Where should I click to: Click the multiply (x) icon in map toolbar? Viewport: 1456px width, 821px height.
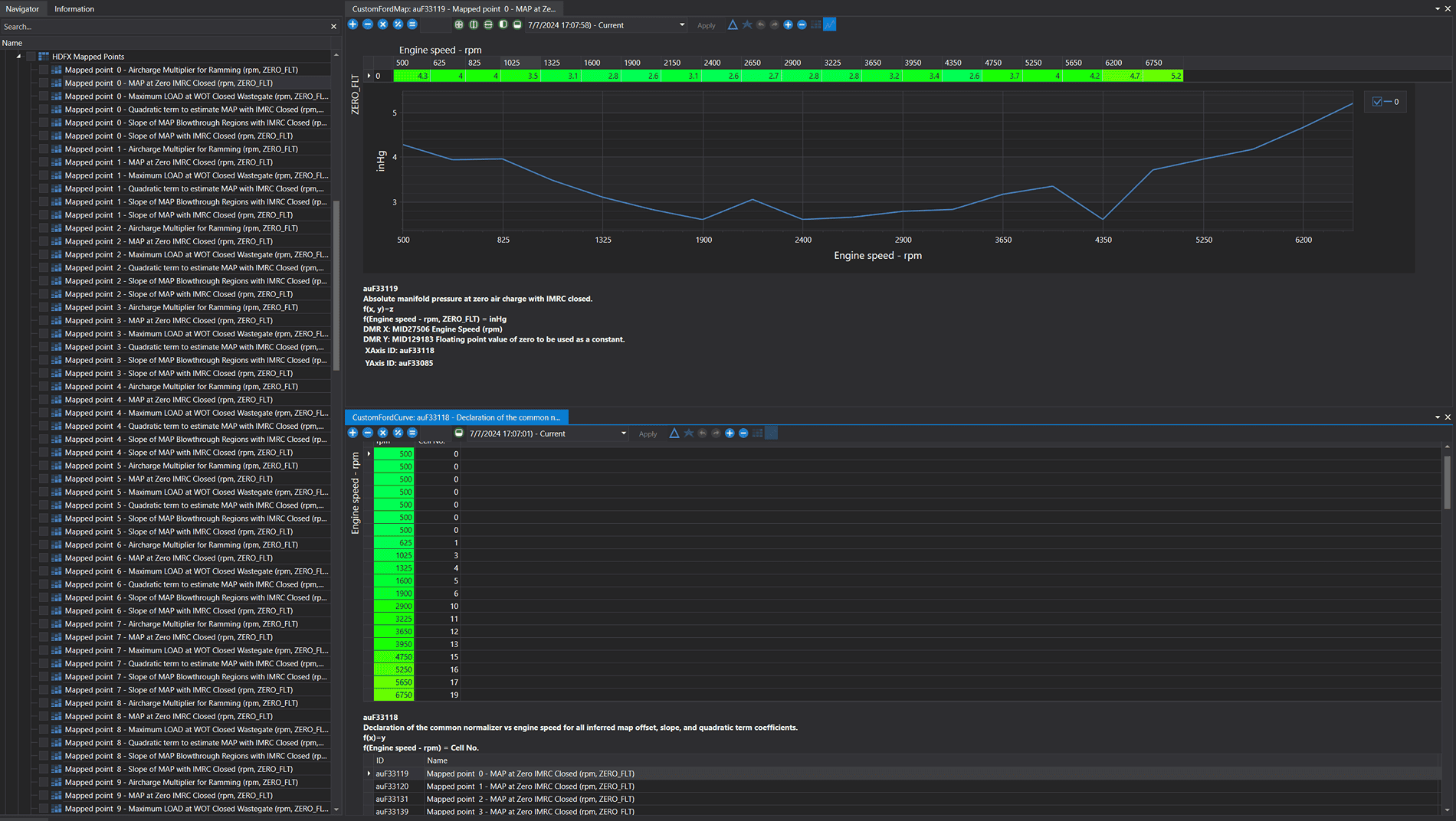tap(382, 25)
